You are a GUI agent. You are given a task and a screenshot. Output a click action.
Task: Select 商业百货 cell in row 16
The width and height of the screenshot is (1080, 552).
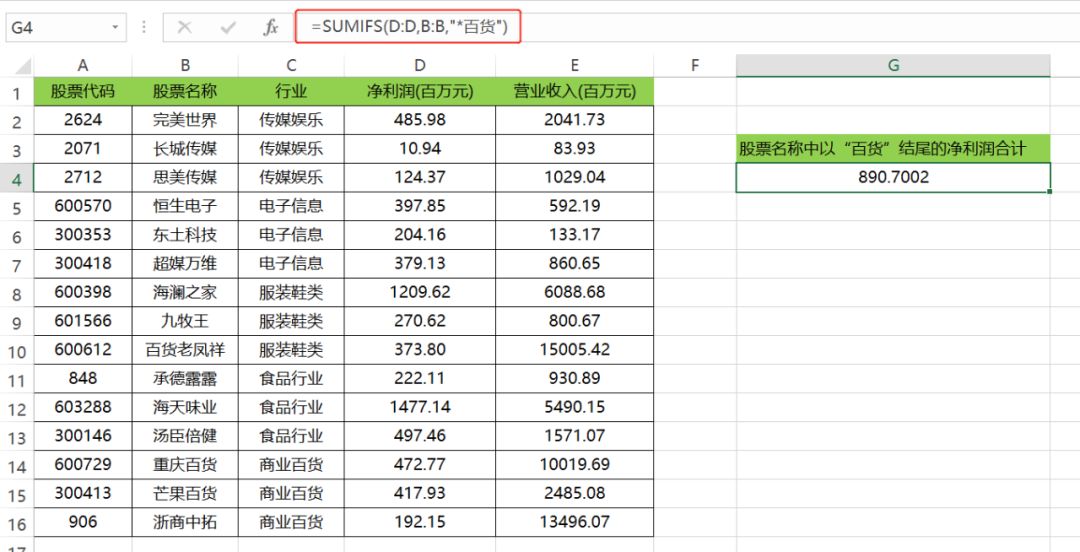291,522
